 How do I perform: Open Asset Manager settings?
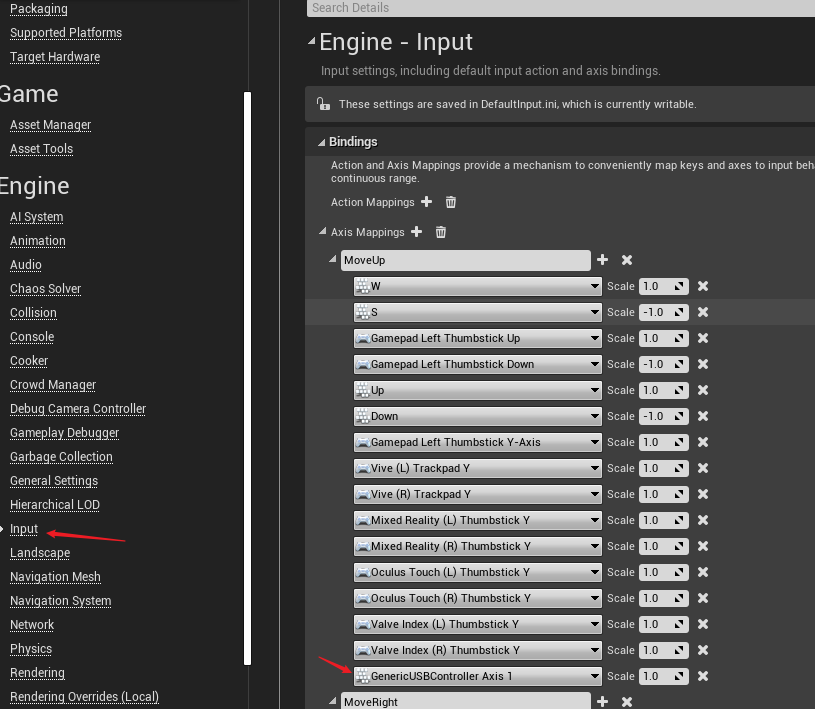(50, 125)
